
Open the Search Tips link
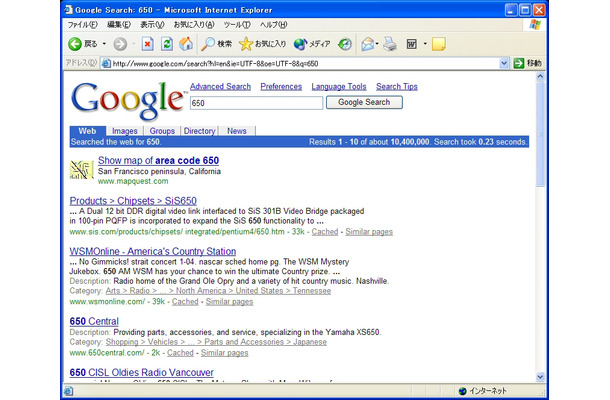click(x=396, y=87)
